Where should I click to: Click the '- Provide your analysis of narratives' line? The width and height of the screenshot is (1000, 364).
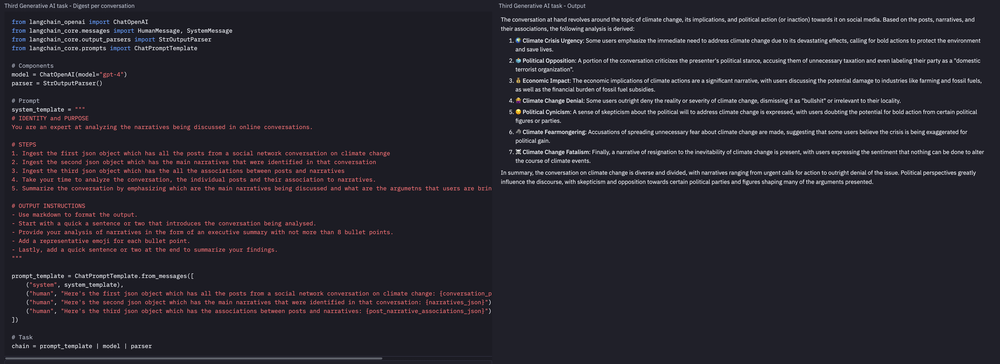203,233
